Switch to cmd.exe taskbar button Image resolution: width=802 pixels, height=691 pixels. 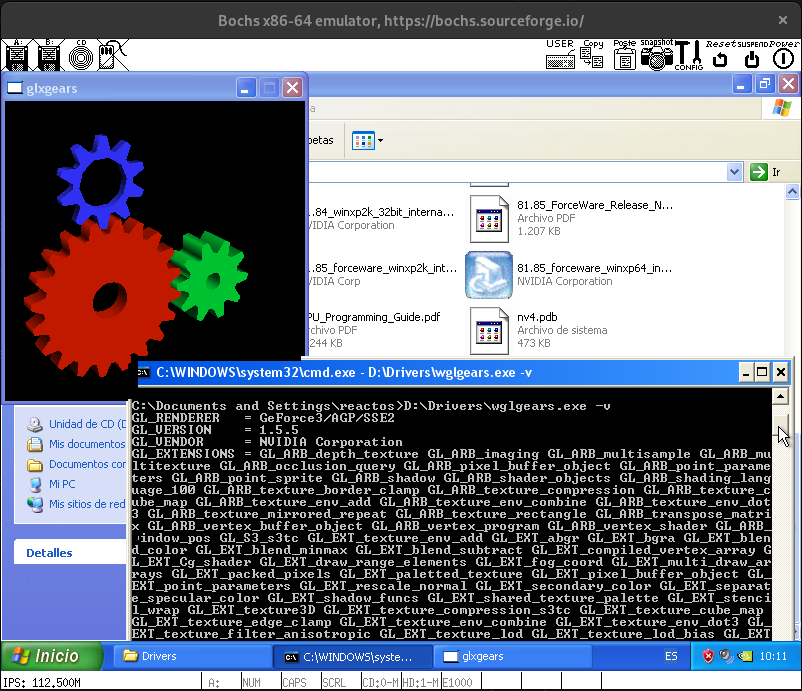[352, 656]
